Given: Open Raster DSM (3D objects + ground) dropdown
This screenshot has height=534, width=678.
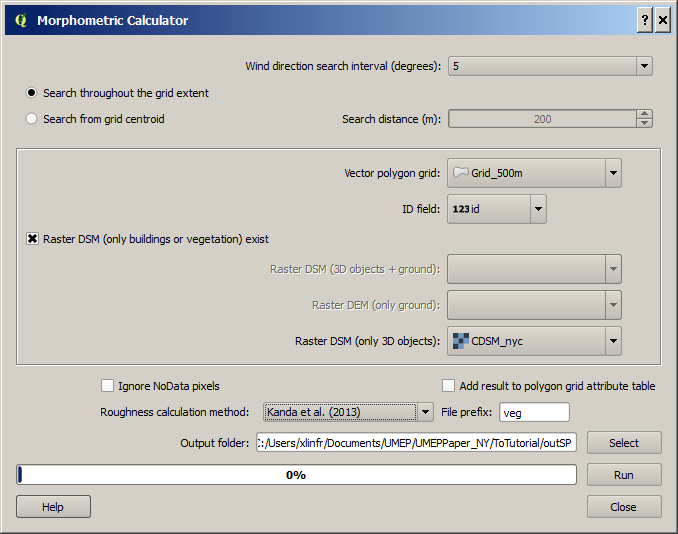Looking at the screenshot, I should click(x=534, y=269).
